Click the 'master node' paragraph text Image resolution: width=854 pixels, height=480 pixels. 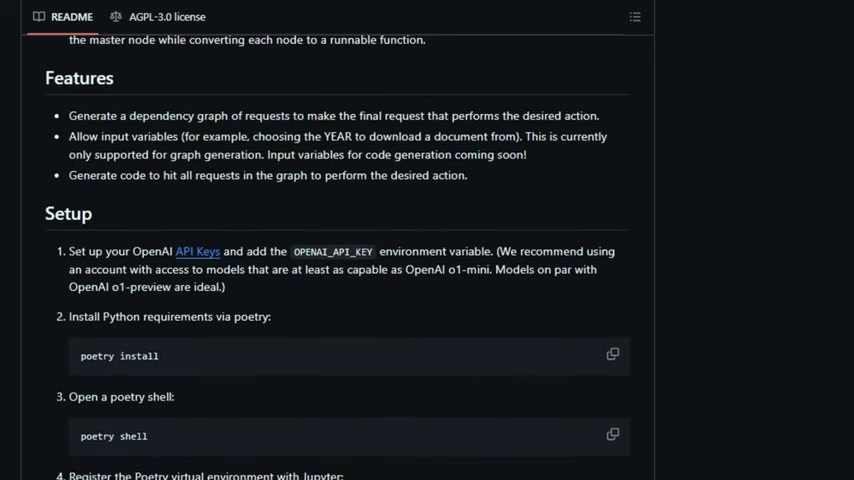click(x=247, y=40)
